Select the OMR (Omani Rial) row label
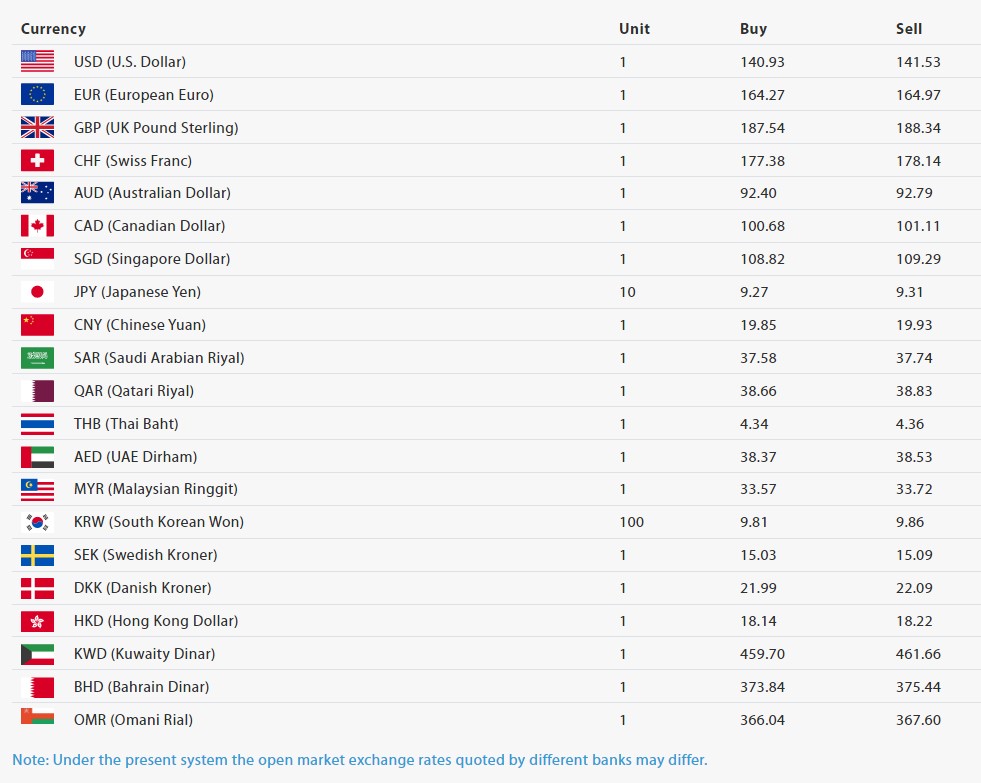Viewport: 981px width, 783px height. point(133,720)
